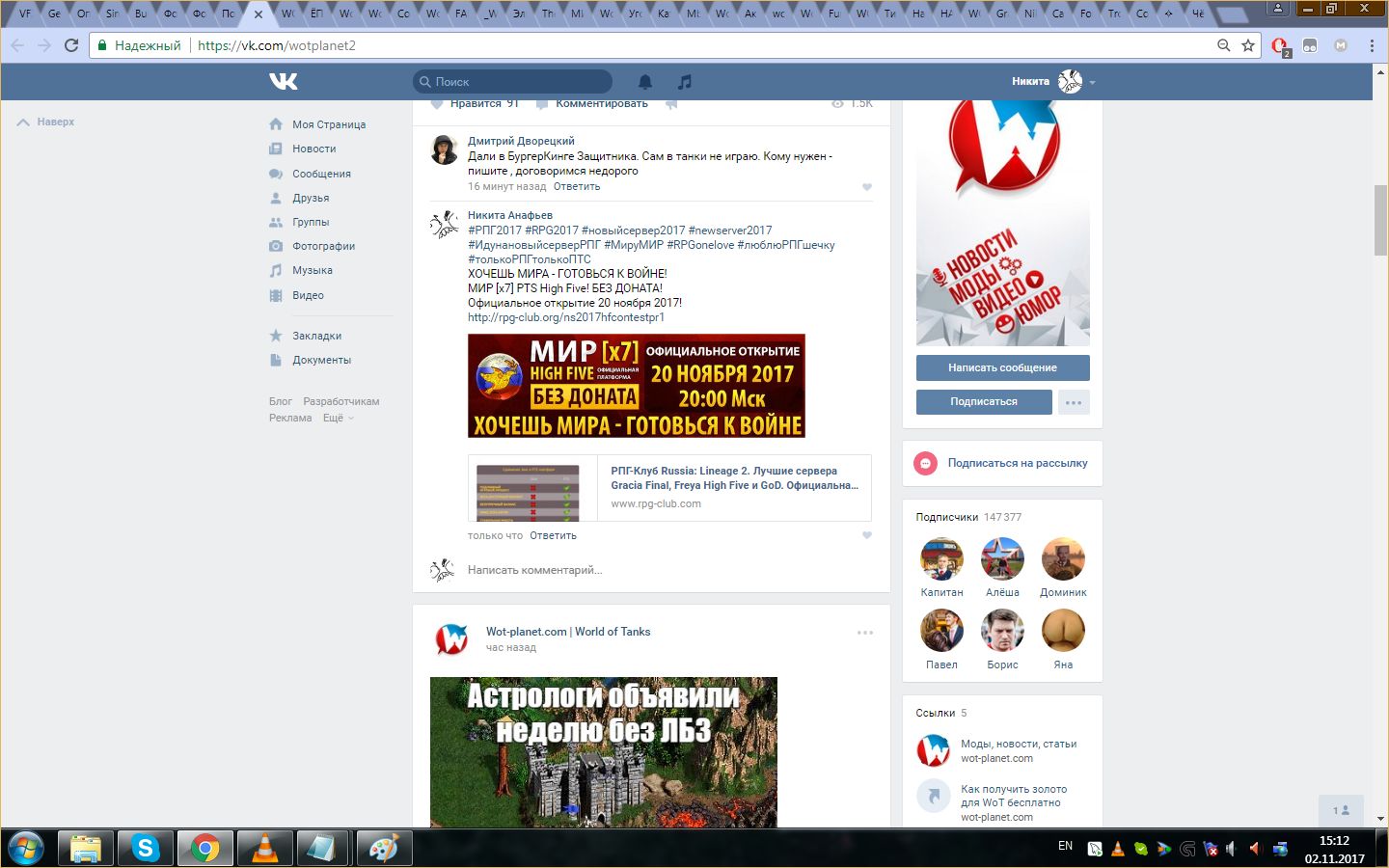Click Подписаться button
1389x868 pixels.
(x=984, y=401)
